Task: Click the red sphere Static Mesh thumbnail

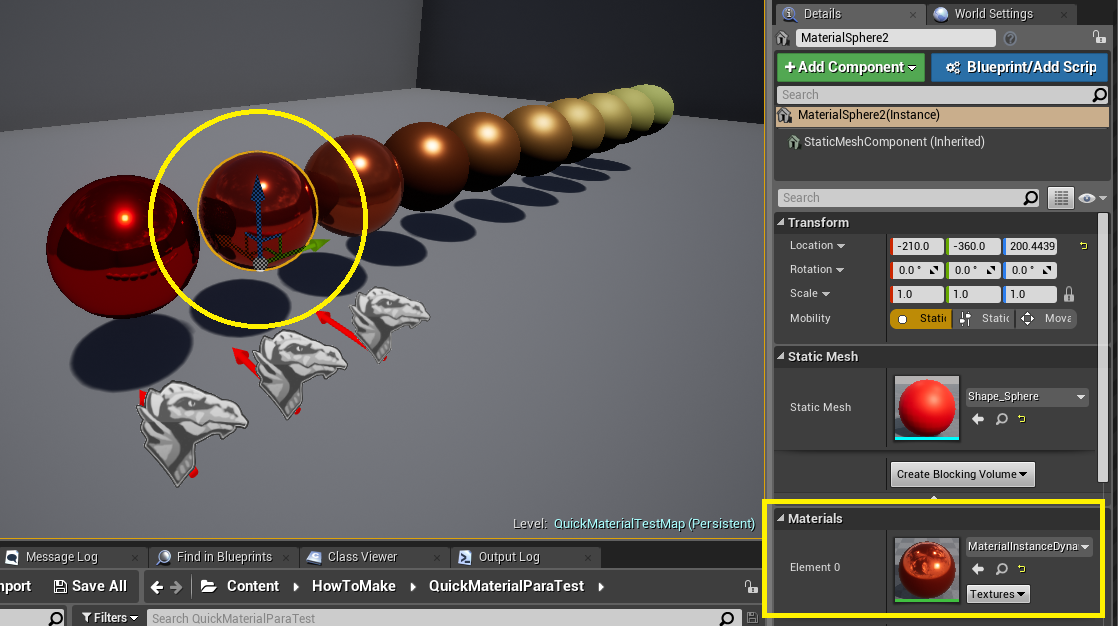Action: click(x=926, y=408)
